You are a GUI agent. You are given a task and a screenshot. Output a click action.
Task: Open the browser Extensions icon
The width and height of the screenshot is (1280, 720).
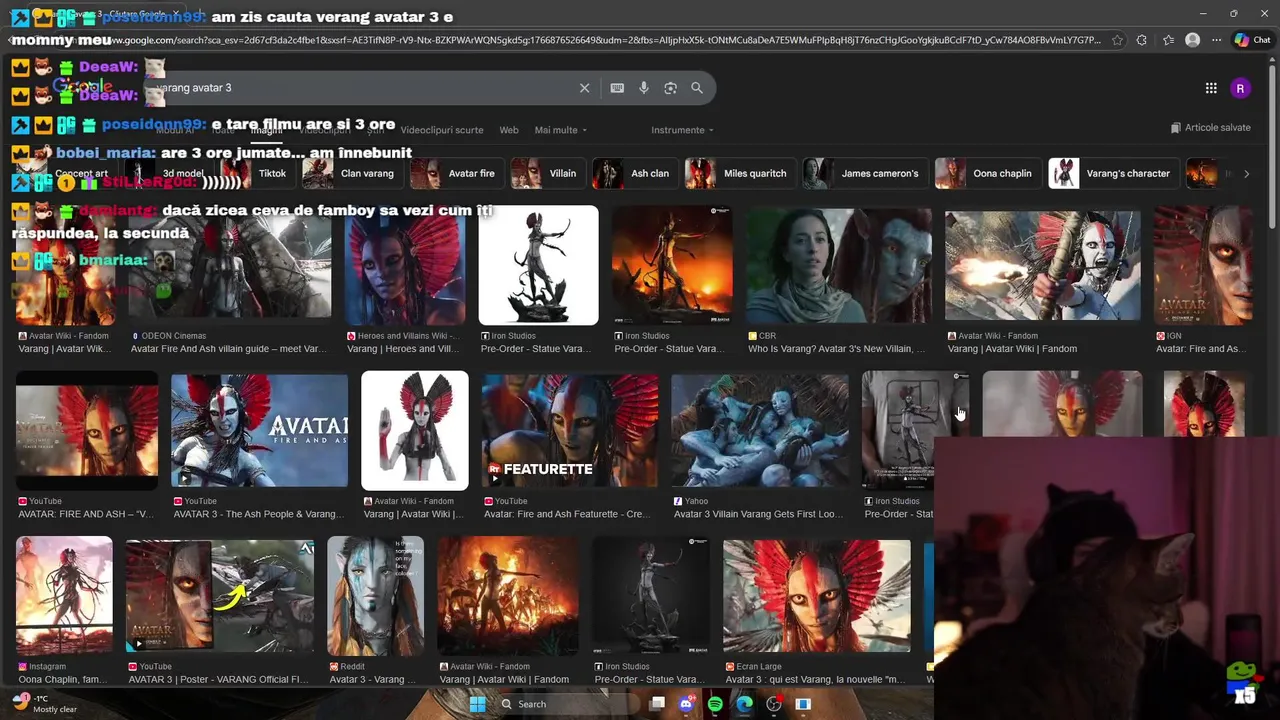pos(1142,40)
